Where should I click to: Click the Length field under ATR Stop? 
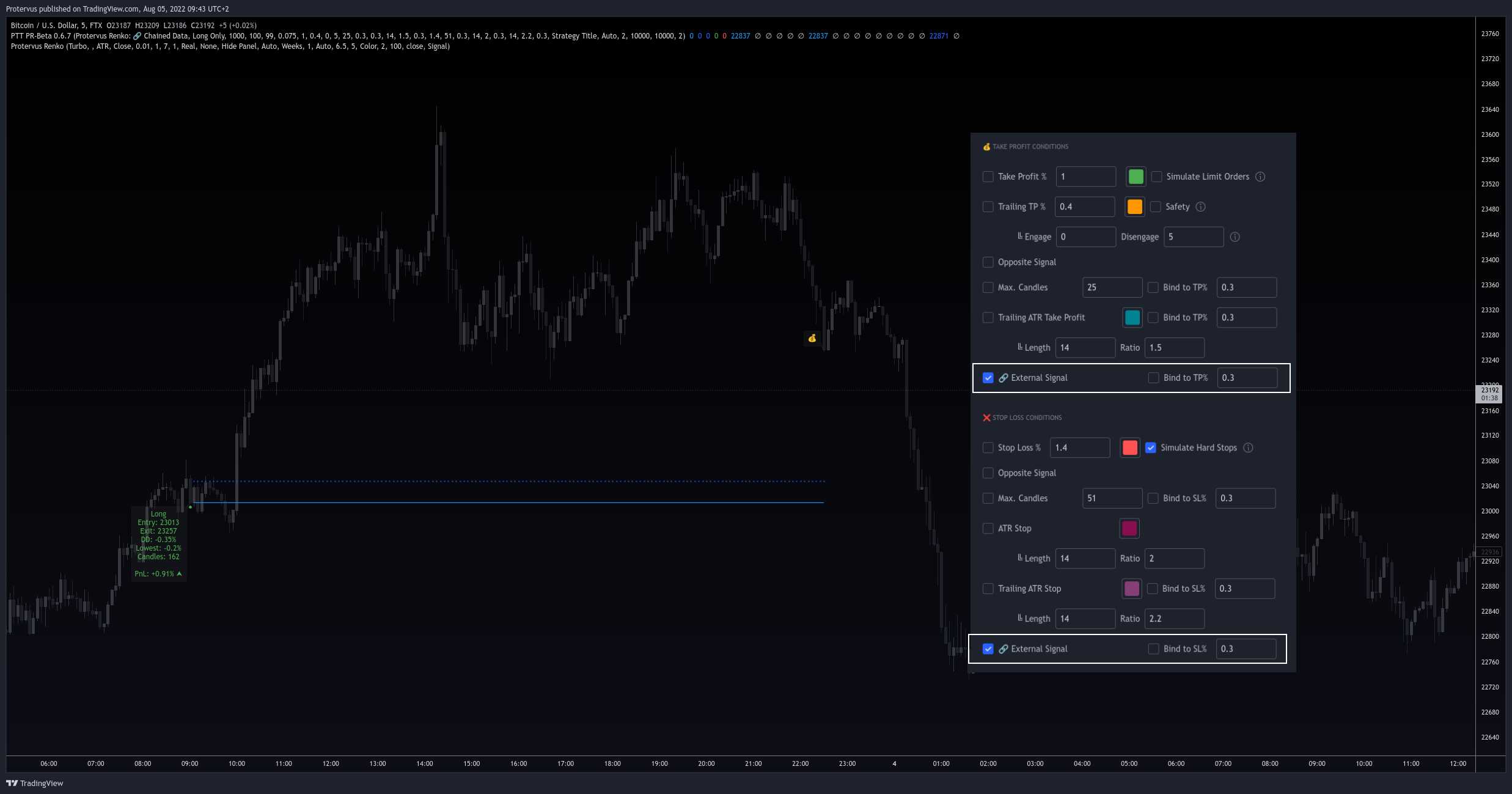point(1085,559)
